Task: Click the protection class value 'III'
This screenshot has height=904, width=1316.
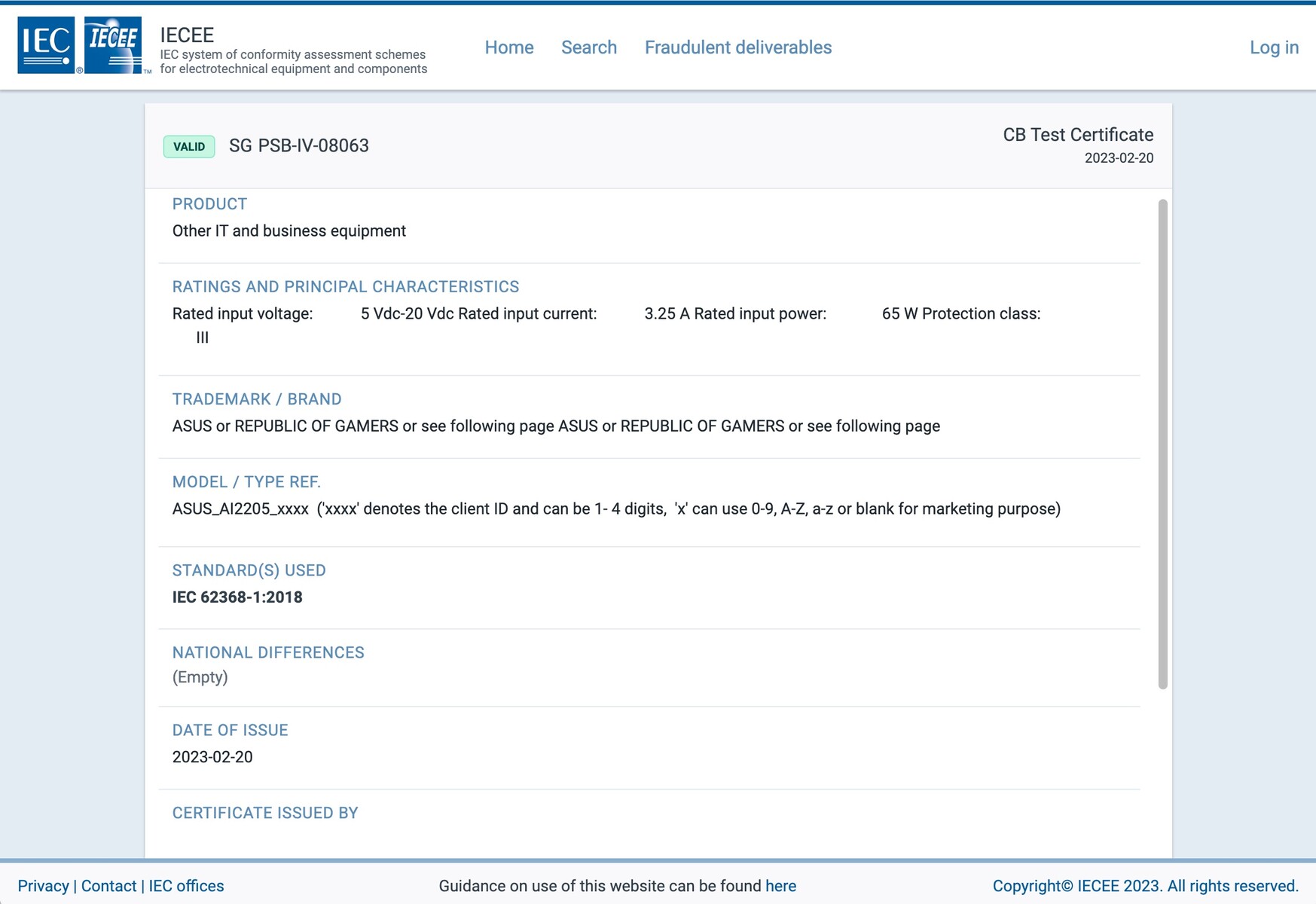Action: tap(202, 337)
